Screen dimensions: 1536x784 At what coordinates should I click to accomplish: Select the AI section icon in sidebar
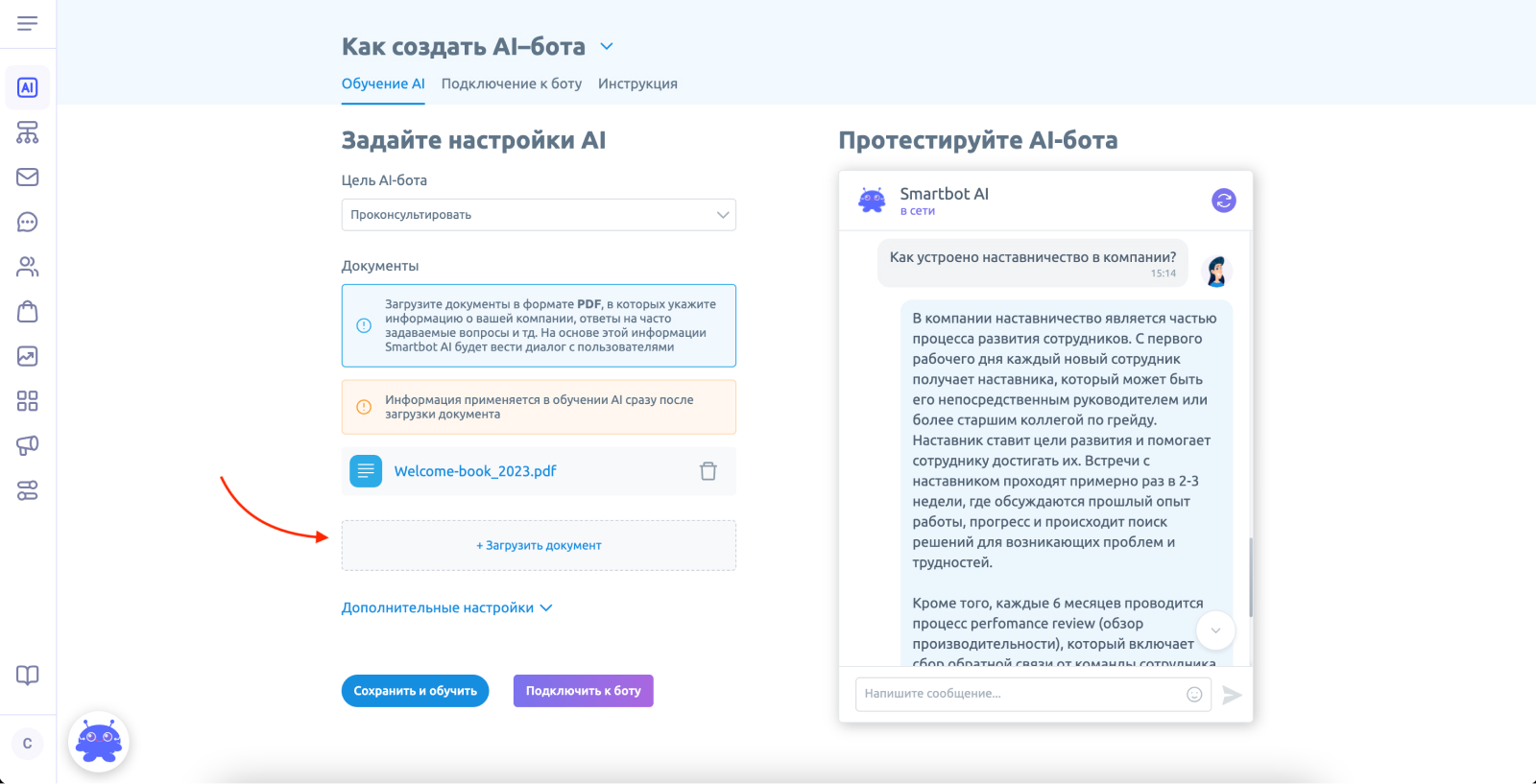click(x=28, y=87)
